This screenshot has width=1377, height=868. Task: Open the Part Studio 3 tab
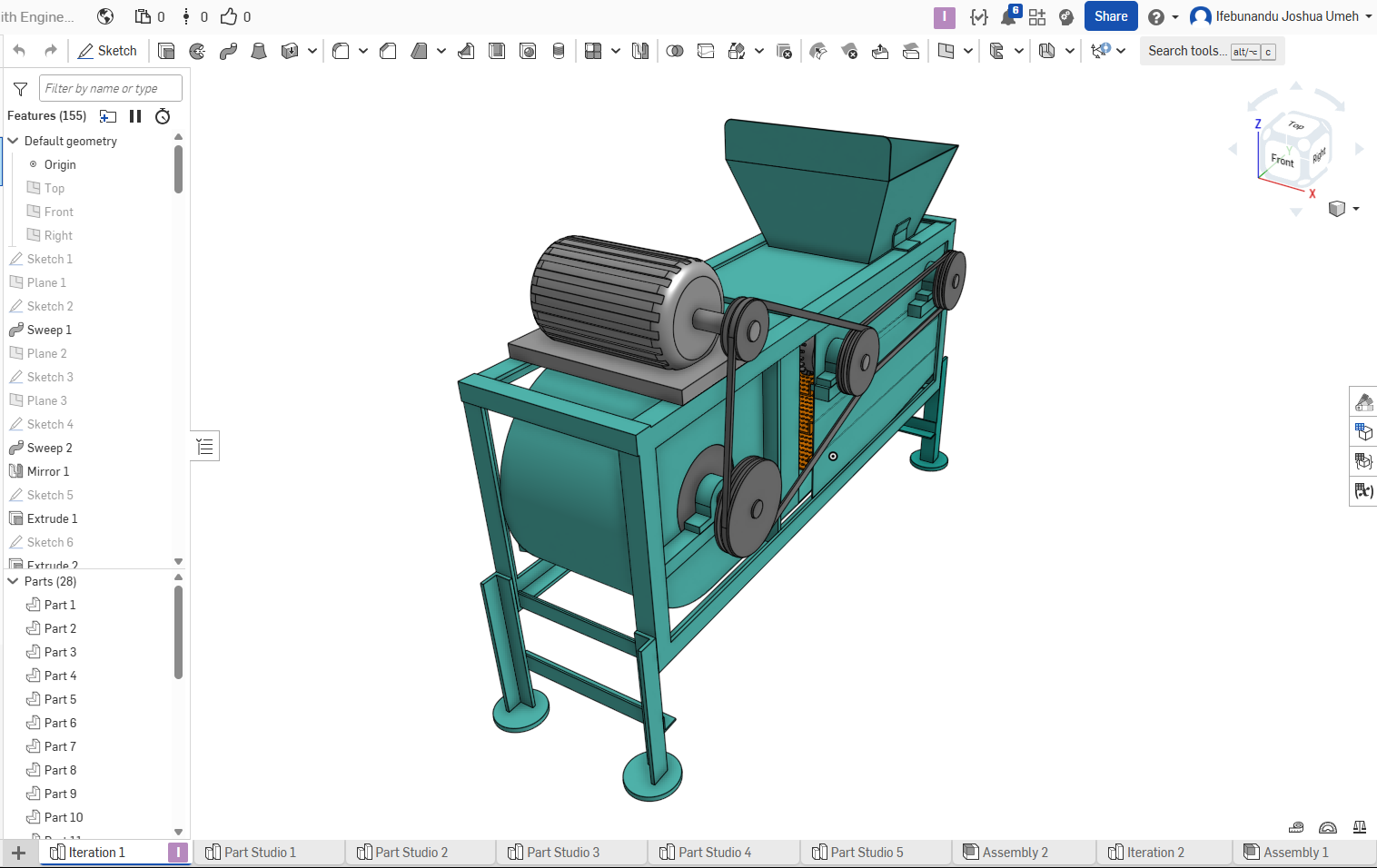pyautogui.click(x=562, y=853)
